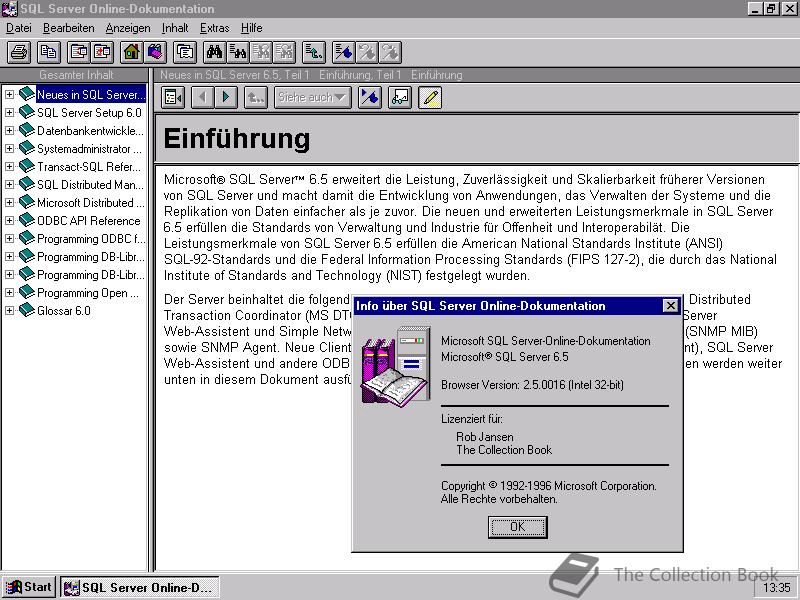The height and width of the screenshot is (600, 800).
Task: Expand 'Glossar 6.0' tree node
Action: [x=9, y=310]
